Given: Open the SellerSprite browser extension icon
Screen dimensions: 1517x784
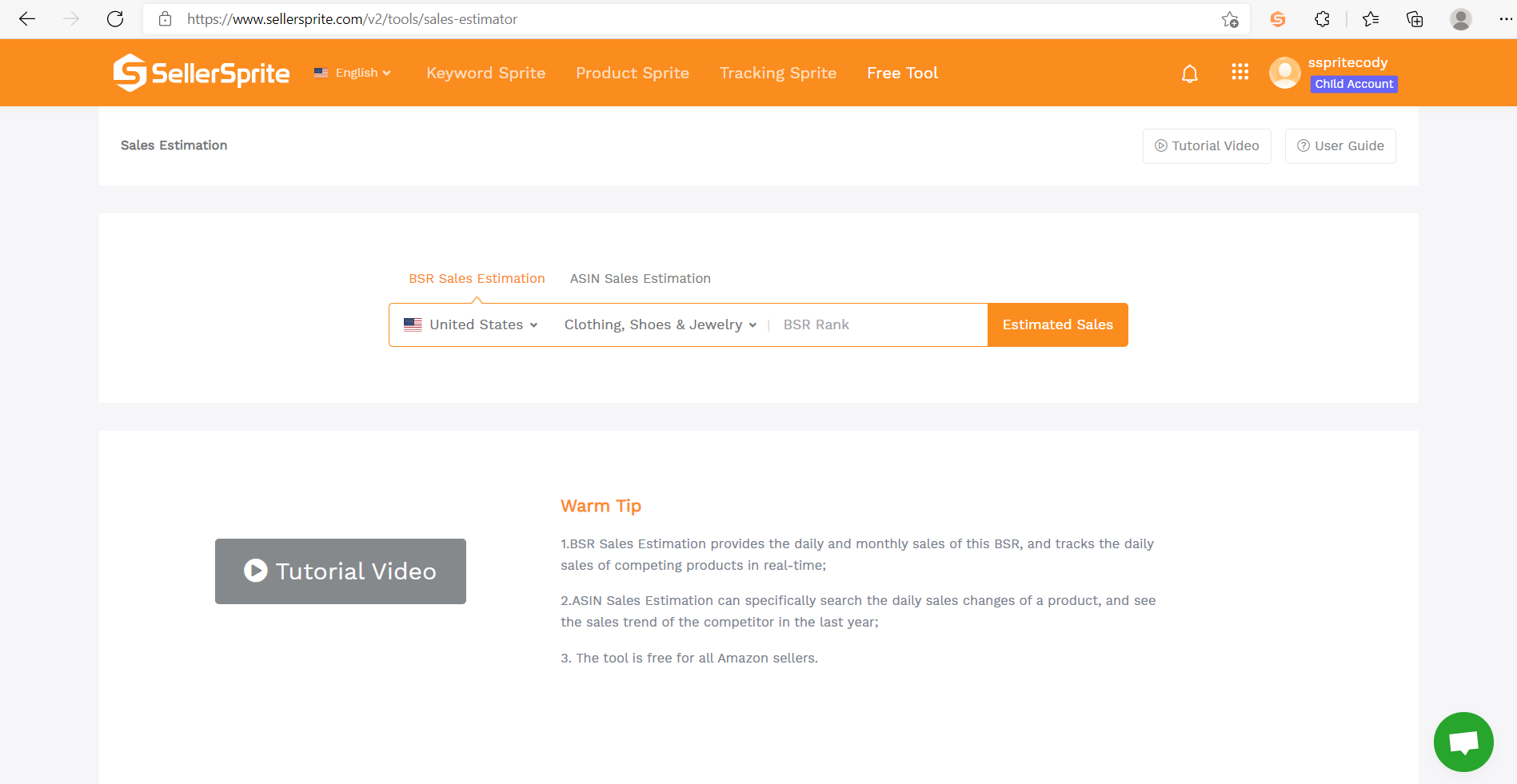Looking at the screenshot, I should [x=1278, y=19].
